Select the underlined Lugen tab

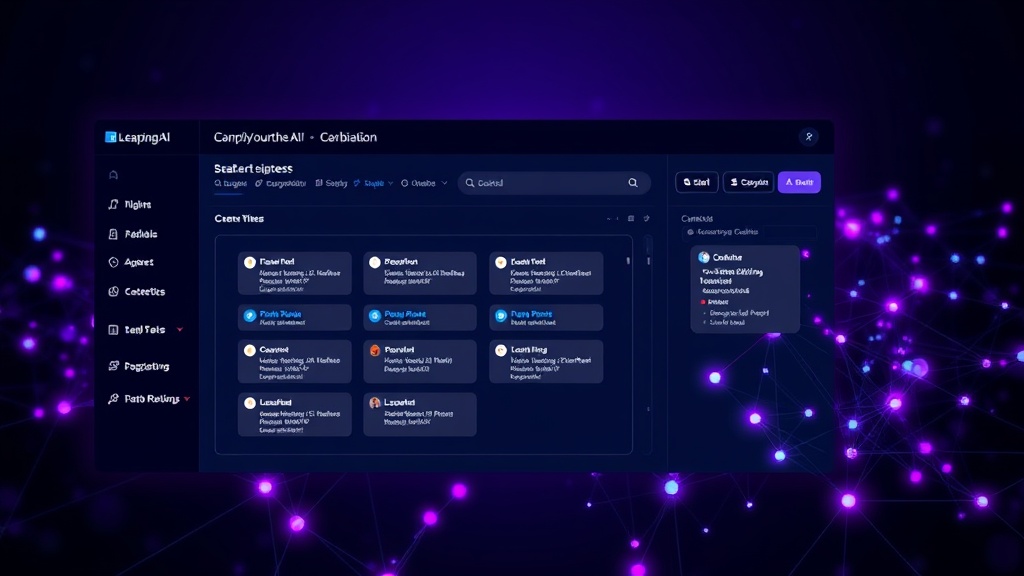[231, 184]
